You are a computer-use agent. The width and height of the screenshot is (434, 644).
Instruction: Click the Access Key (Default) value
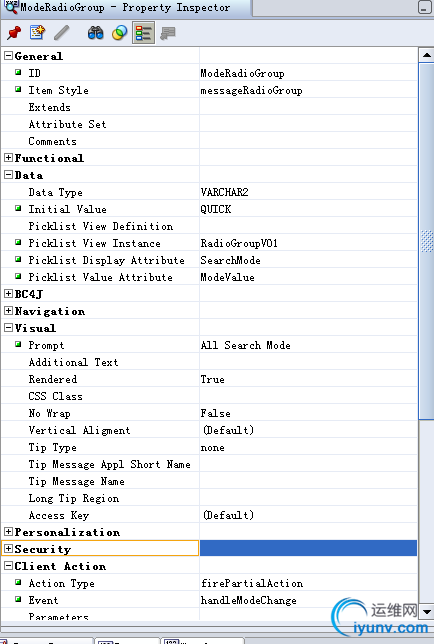coord(228,515)
